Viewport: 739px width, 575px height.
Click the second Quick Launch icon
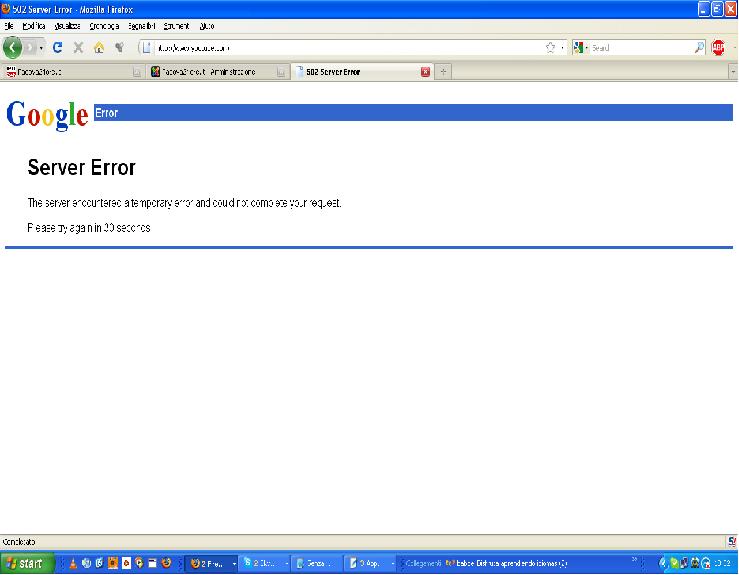86,563
